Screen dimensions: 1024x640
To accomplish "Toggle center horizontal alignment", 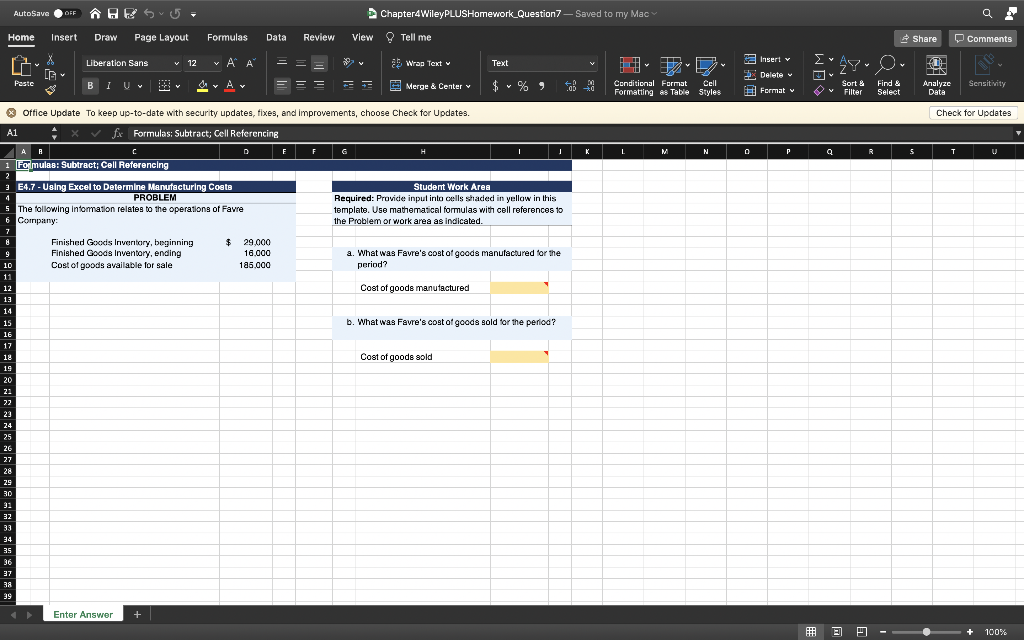I will point(300,85).
